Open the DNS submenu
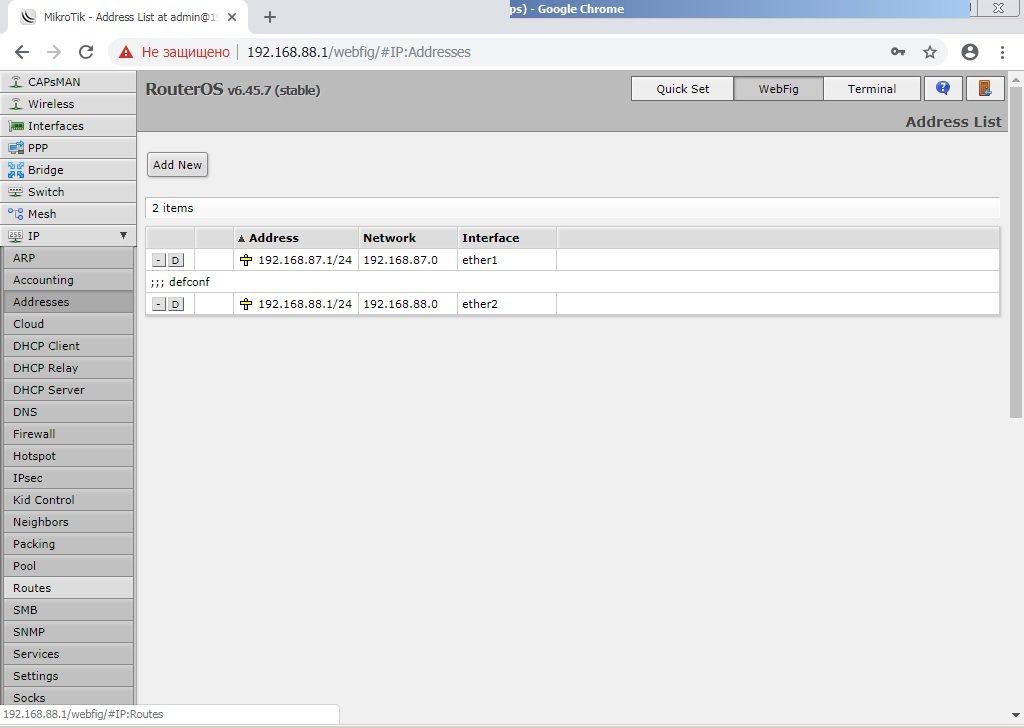 pyautogui.click(x=68, y=412)
